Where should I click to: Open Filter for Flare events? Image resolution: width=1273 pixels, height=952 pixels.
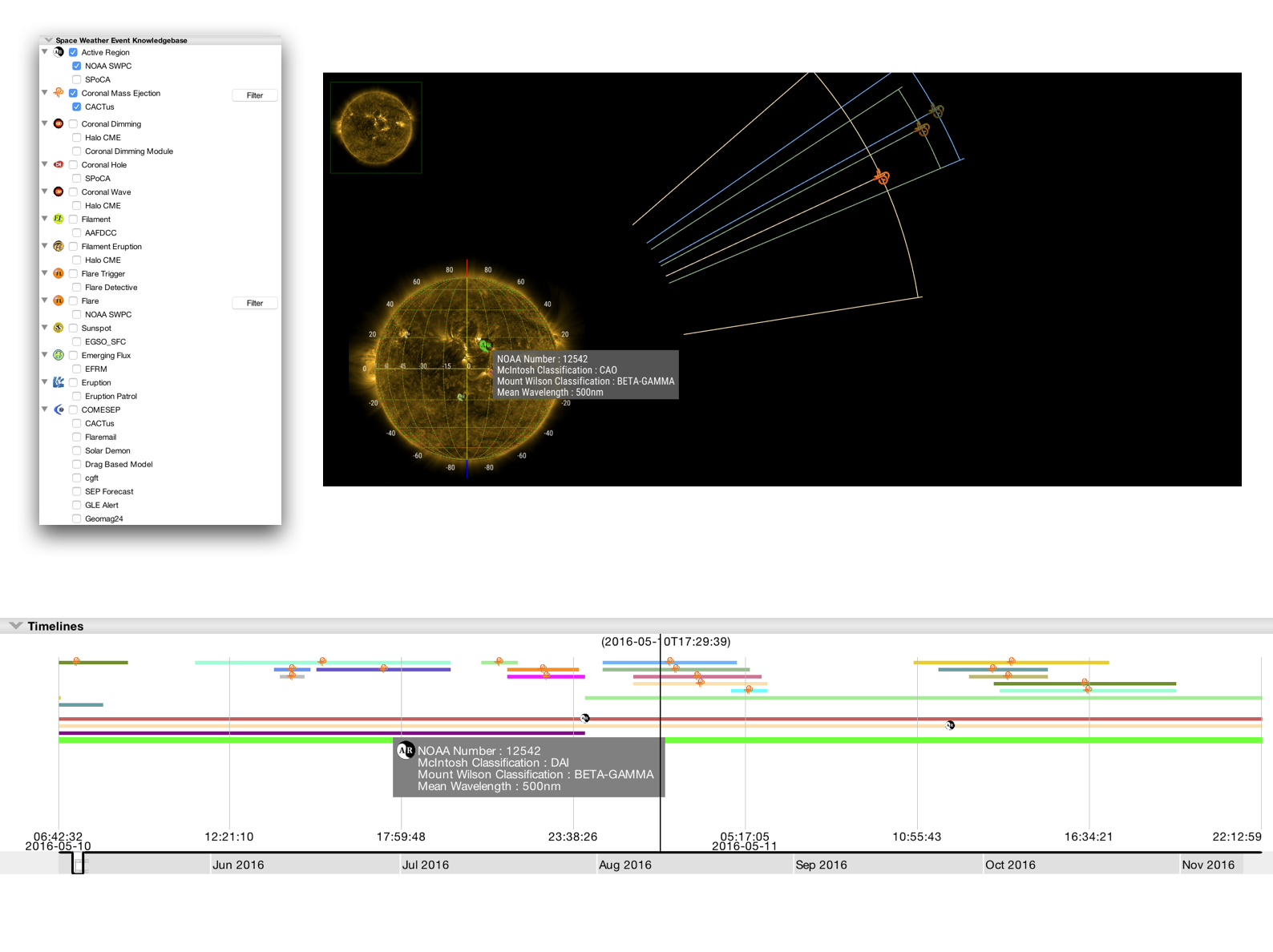[255, 303]
